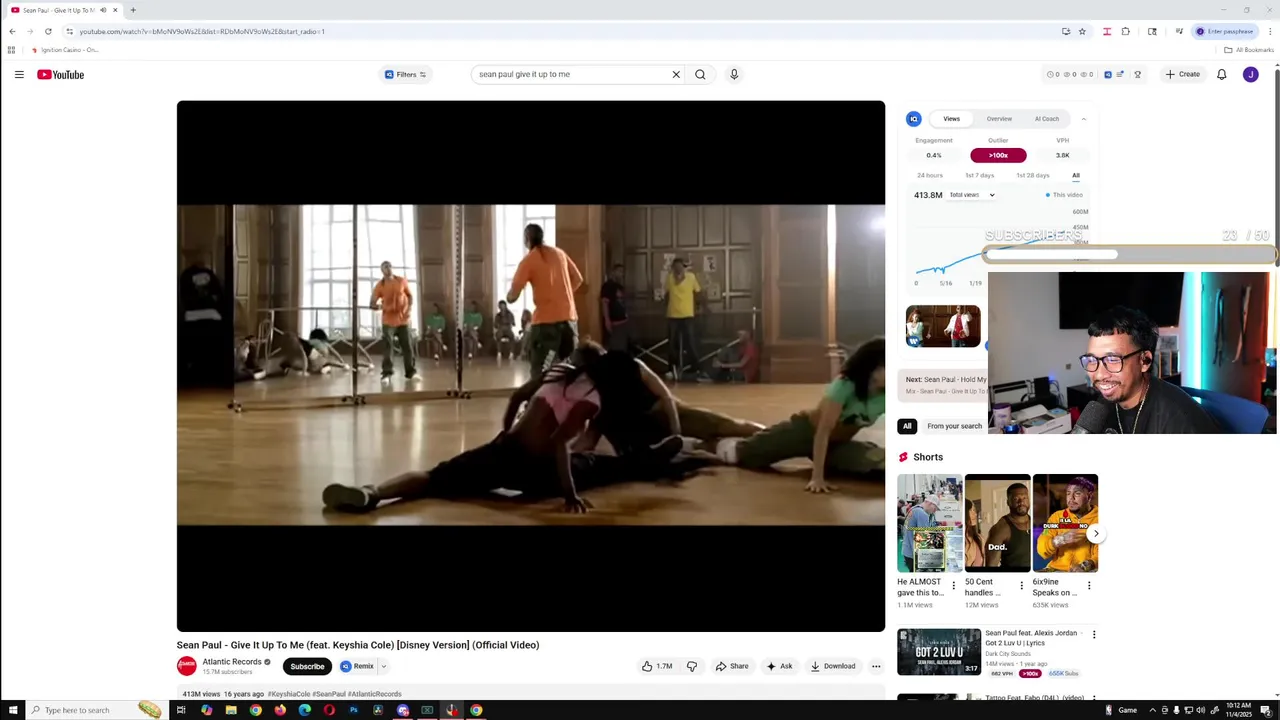Run search with magnifier button
Image resolution: width=1280 pixels, height=720 pixels.
coord(700,74)
